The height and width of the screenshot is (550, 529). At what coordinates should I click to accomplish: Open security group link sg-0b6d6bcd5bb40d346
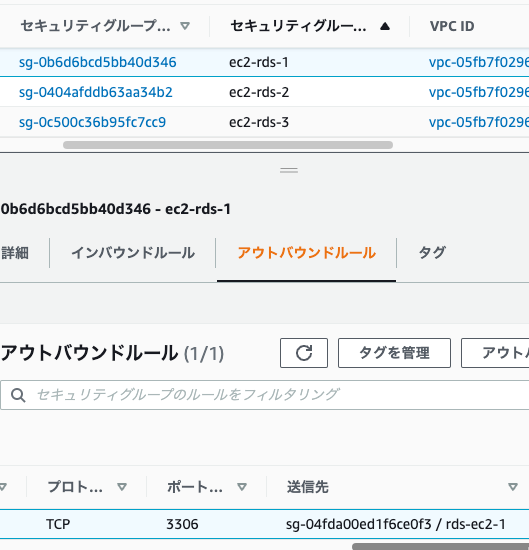98,62
